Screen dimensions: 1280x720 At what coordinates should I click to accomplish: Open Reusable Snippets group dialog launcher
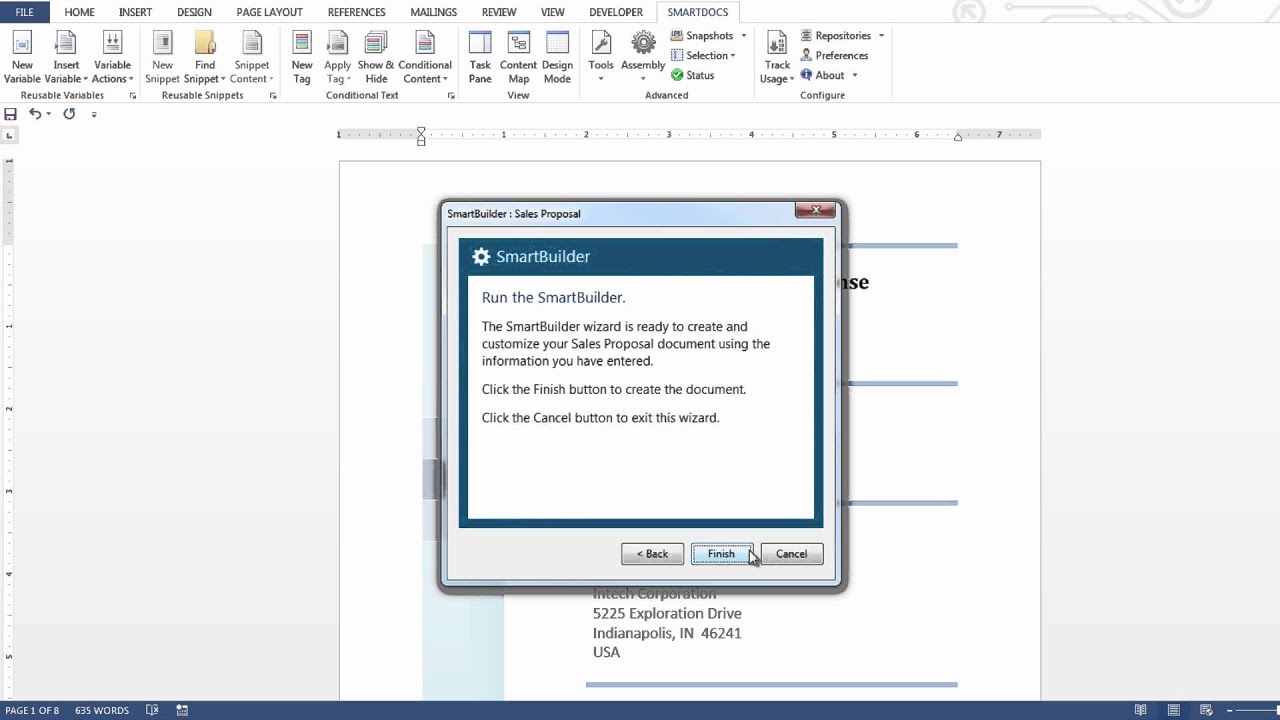coord(273,96)
